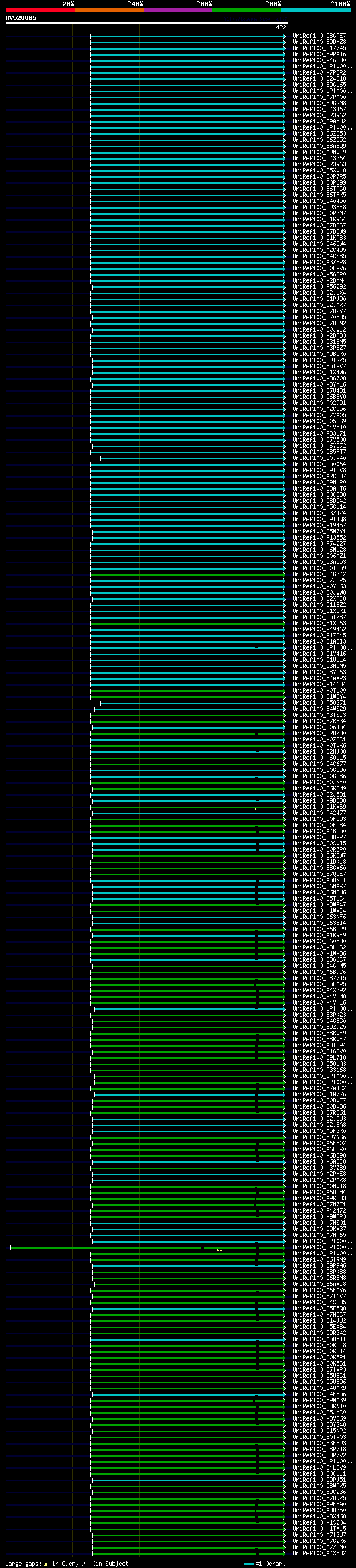Click the UniRef100_Q8YP63 hit label
This screenshot has height=1568, width=356.
319,672
